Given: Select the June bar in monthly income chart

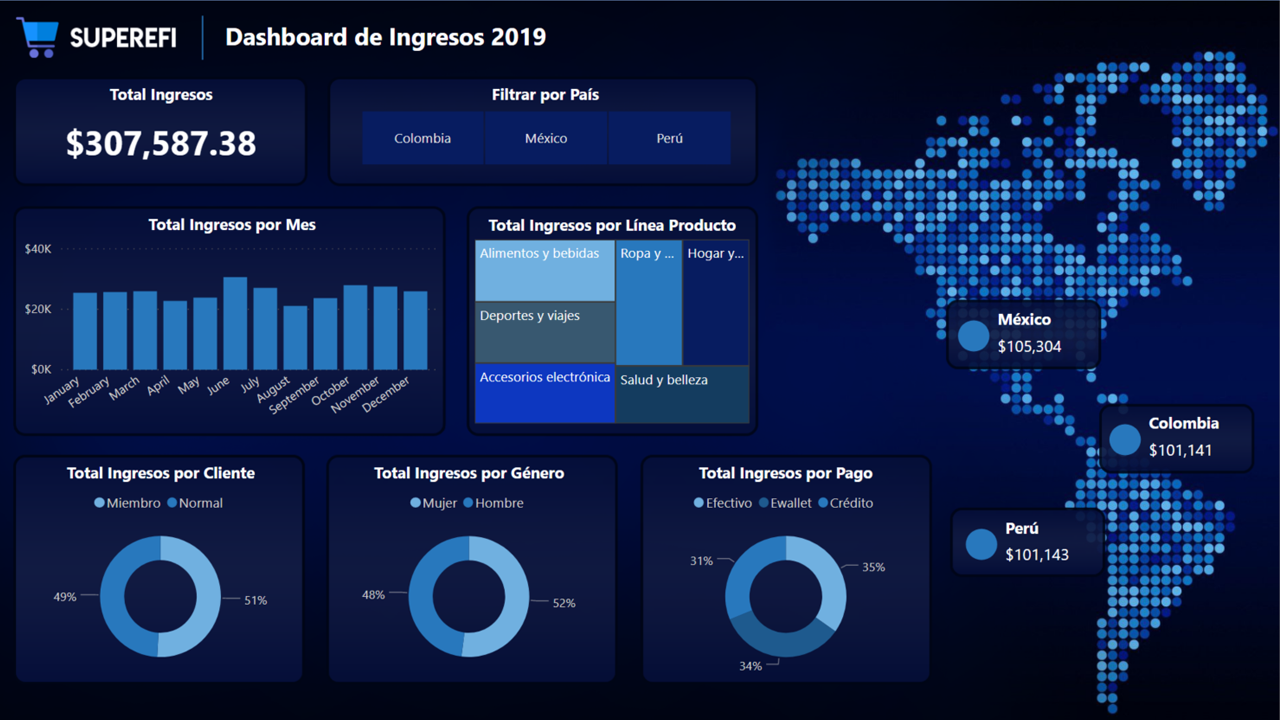Looking at the screenshot, I should pos(235,320).
